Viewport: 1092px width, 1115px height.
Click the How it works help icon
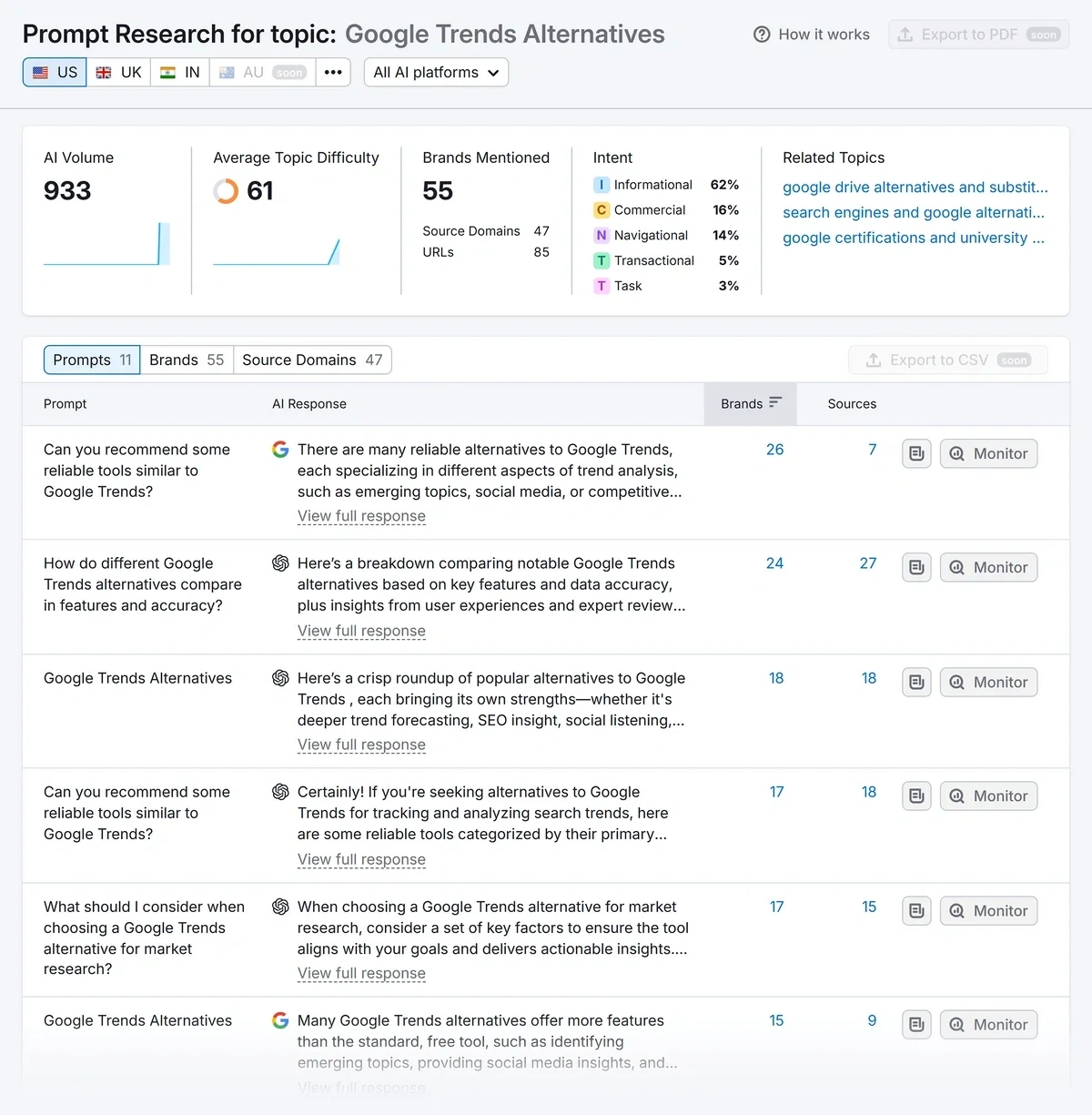coord(762,35)
